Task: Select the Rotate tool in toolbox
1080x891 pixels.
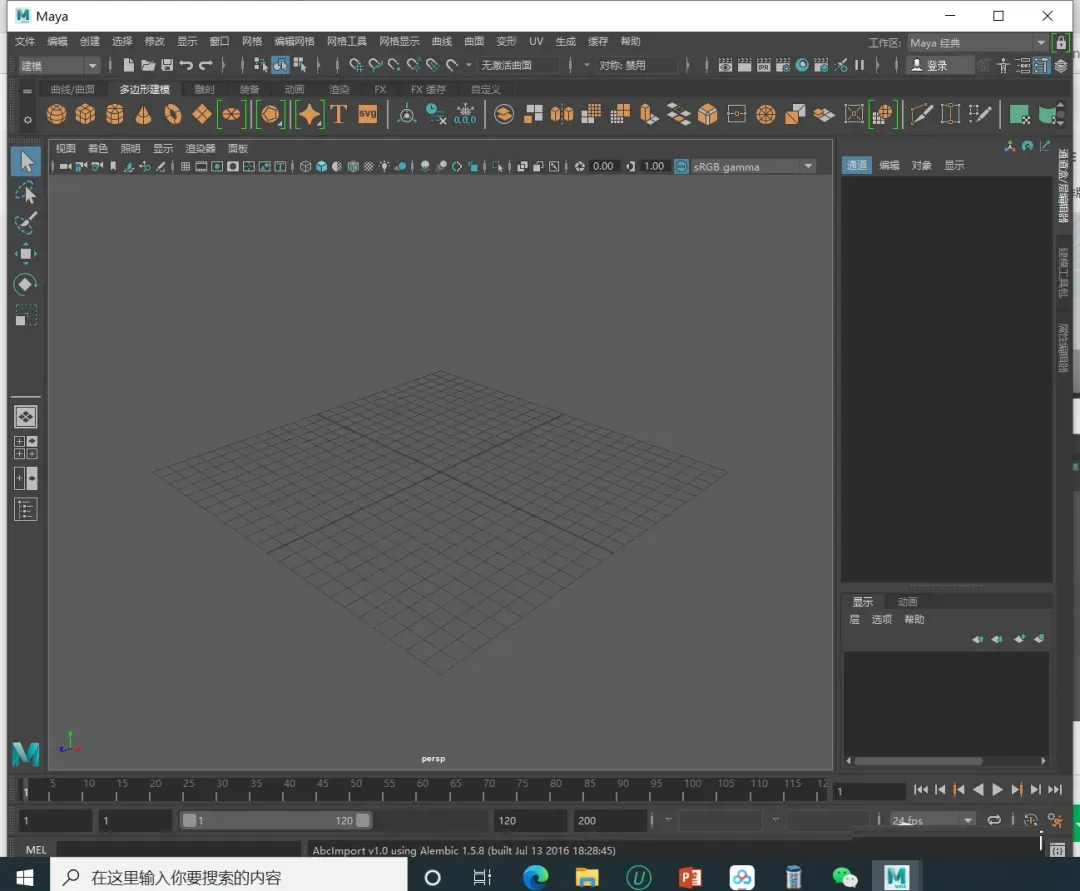Action: [26, 285]
